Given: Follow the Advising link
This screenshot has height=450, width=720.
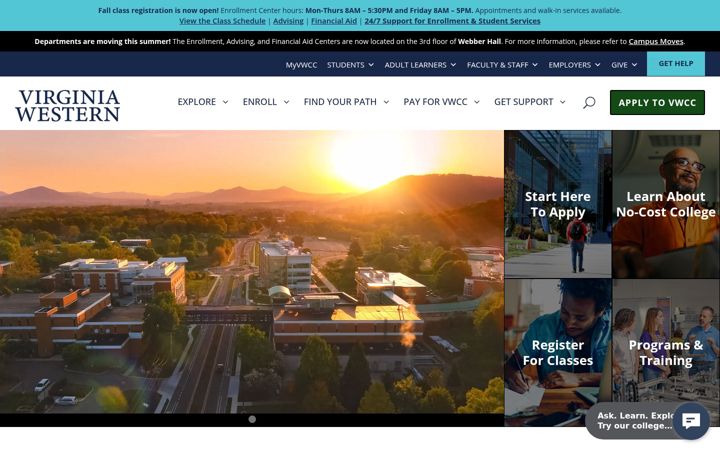Looking at the screenshot, I should coord(288,21).
